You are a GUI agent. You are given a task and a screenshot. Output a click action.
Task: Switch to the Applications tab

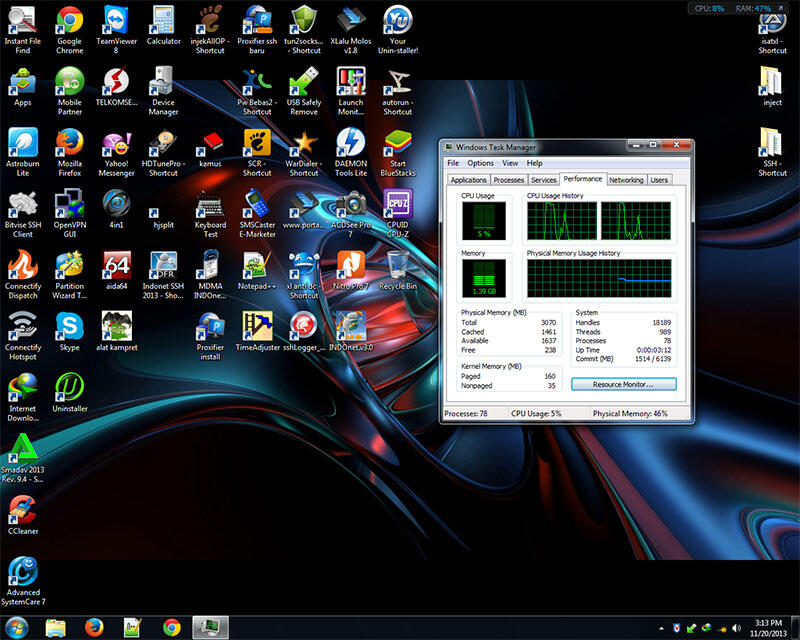(468, 180)
